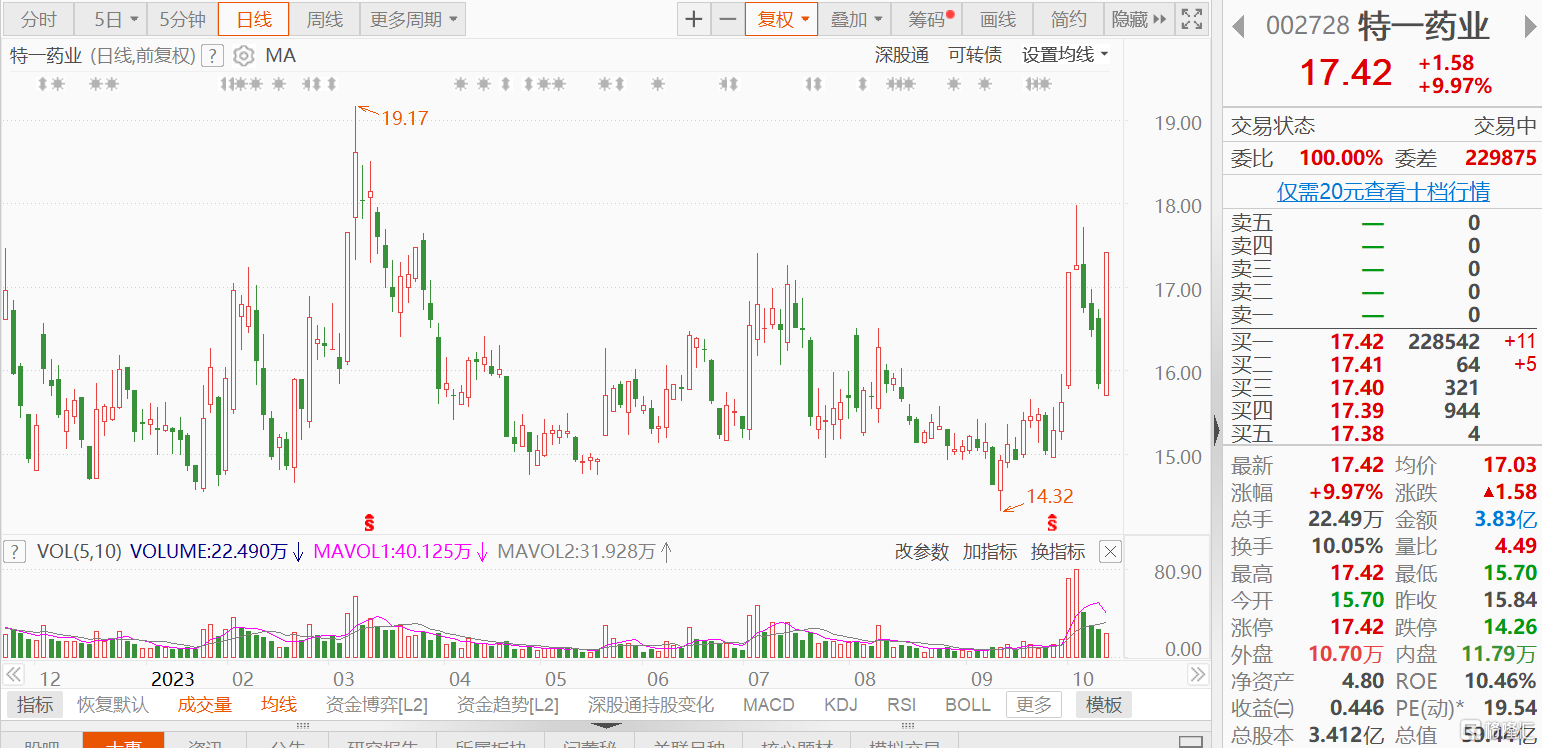Select the 日线 daily chart tab
Screen dimensions: 1542x748
click(x=253, y=19)
